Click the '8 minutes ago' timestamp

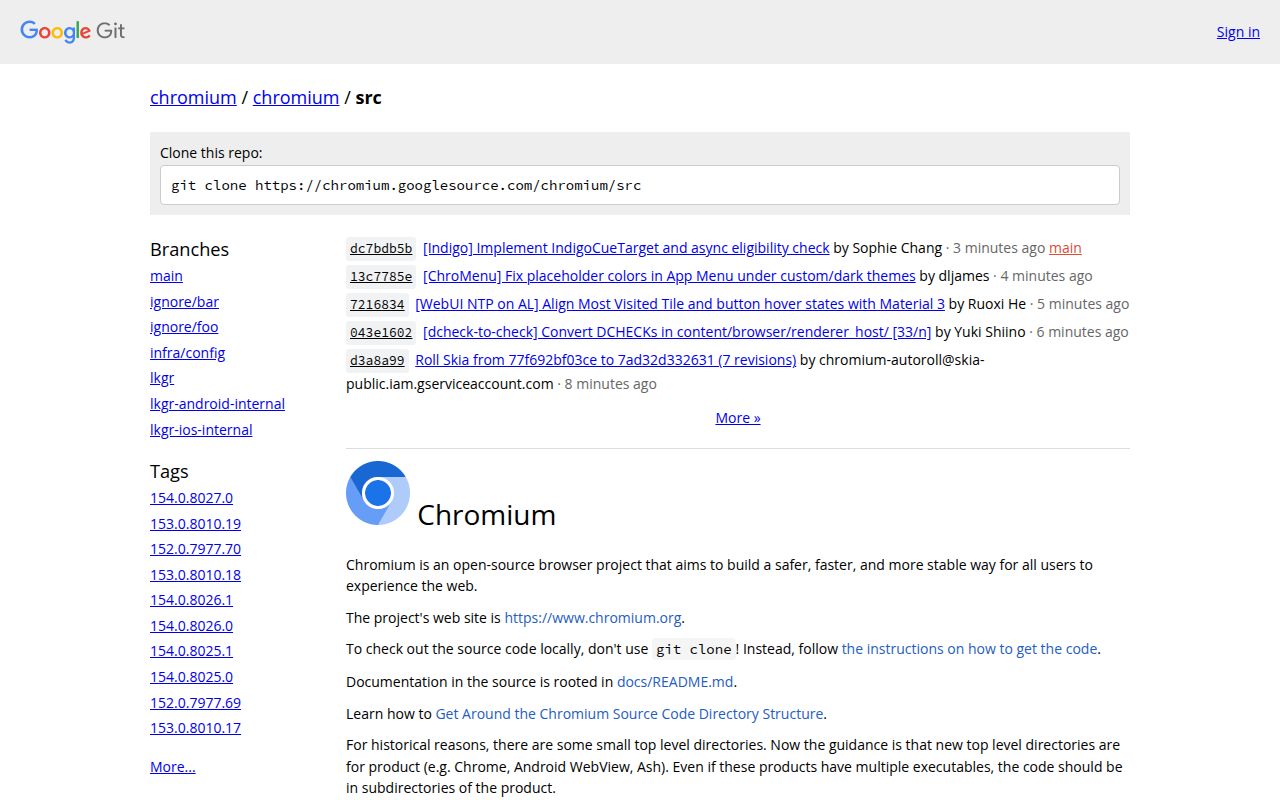click(610, 384)
